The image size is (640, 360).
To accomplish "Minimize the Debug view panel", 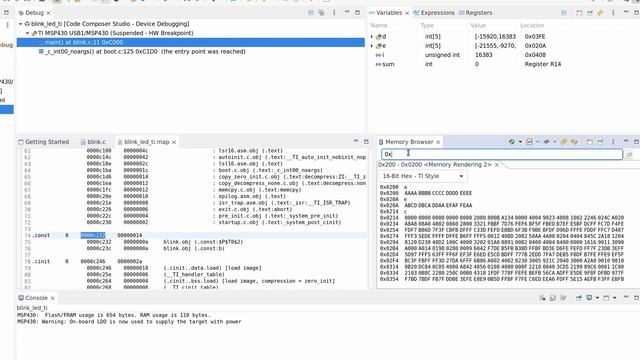I will coord(347,12).
